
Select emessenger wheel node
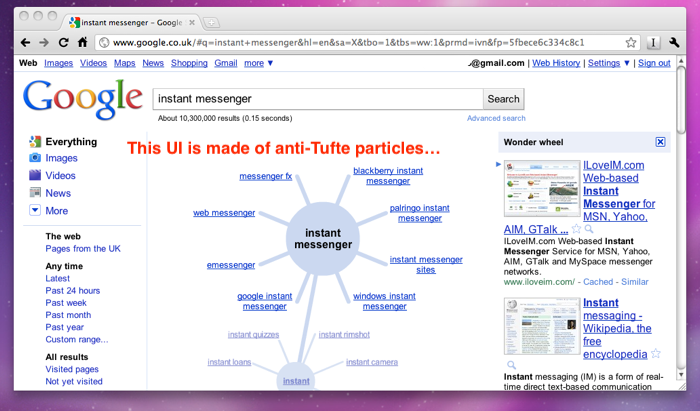(x=231, y=265)
